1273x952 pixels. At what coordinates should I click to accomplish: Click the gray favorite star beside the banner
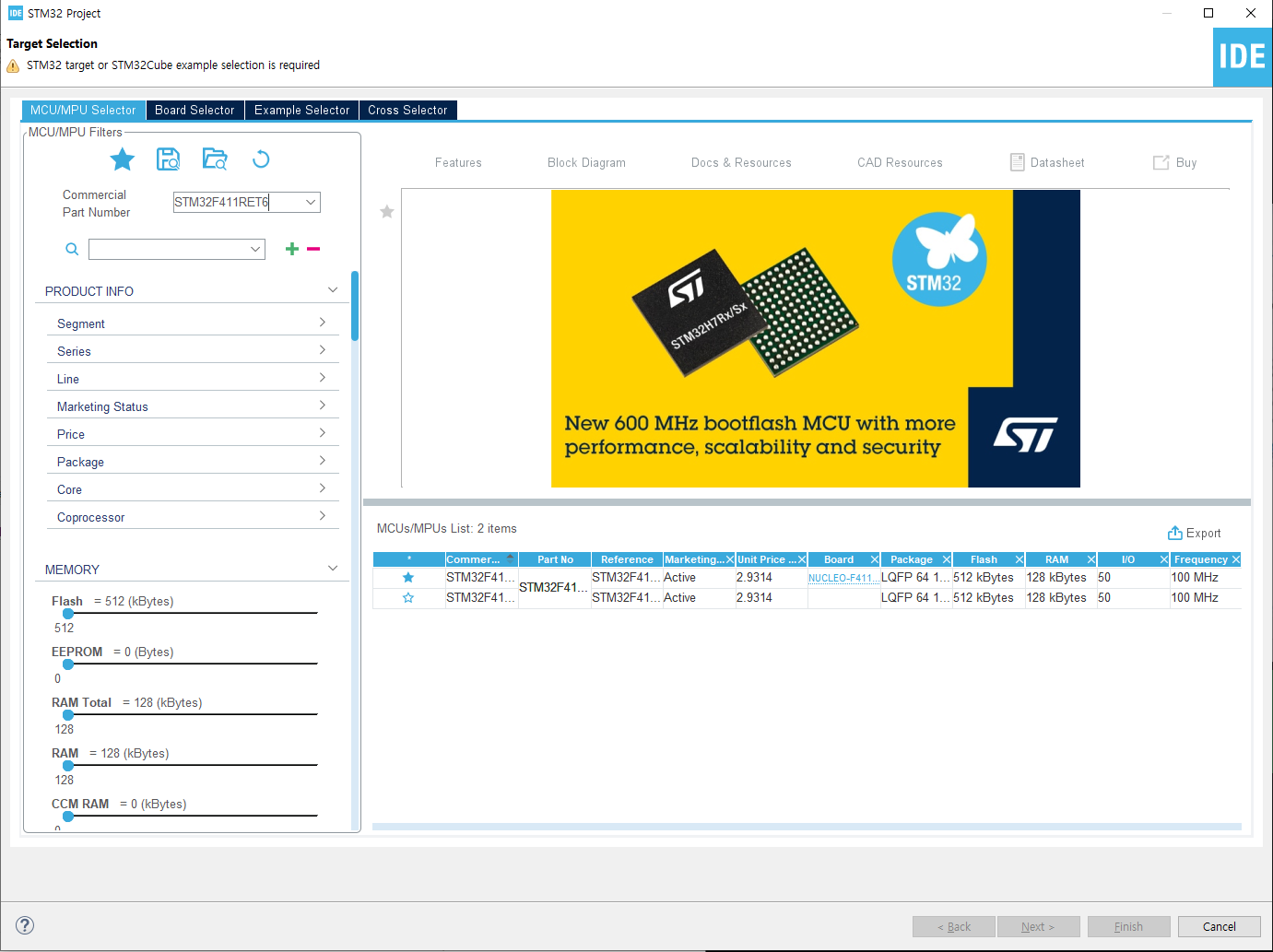click(x=387, y=212)
